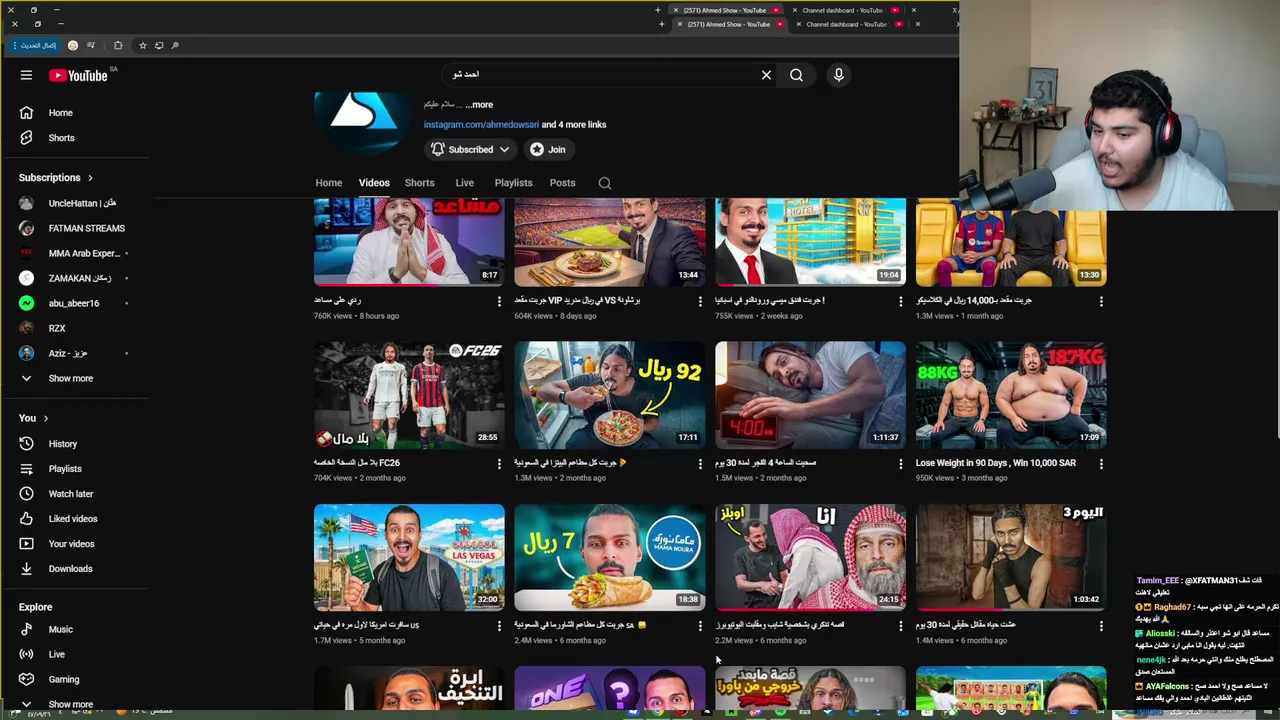
Task: Play the 88KG vs 187KG thumbnail
Action: click(x=1011, y=395)
